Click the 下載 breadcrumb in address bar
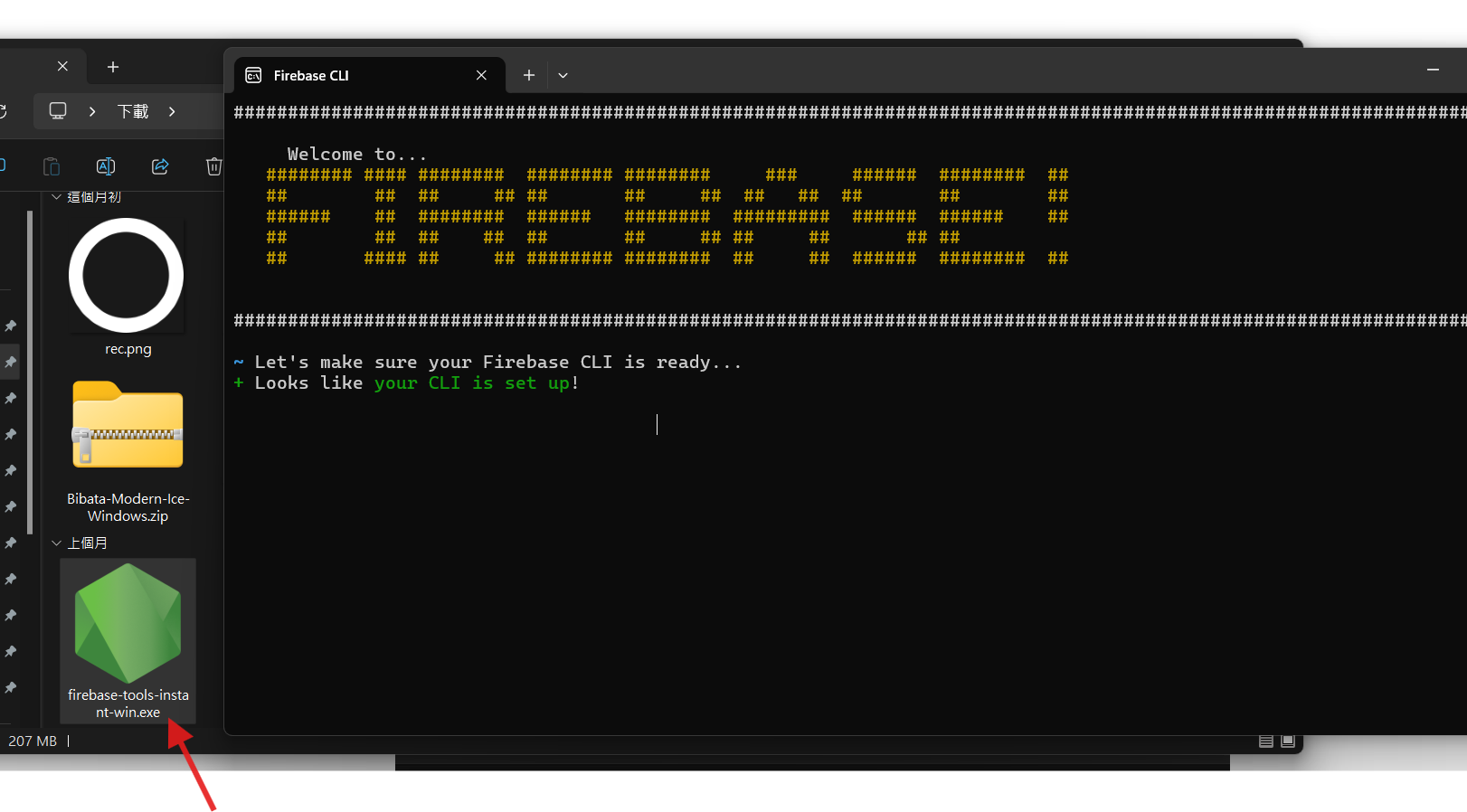The width and height of the screenshot is (1467, 812). coord(133,111)
